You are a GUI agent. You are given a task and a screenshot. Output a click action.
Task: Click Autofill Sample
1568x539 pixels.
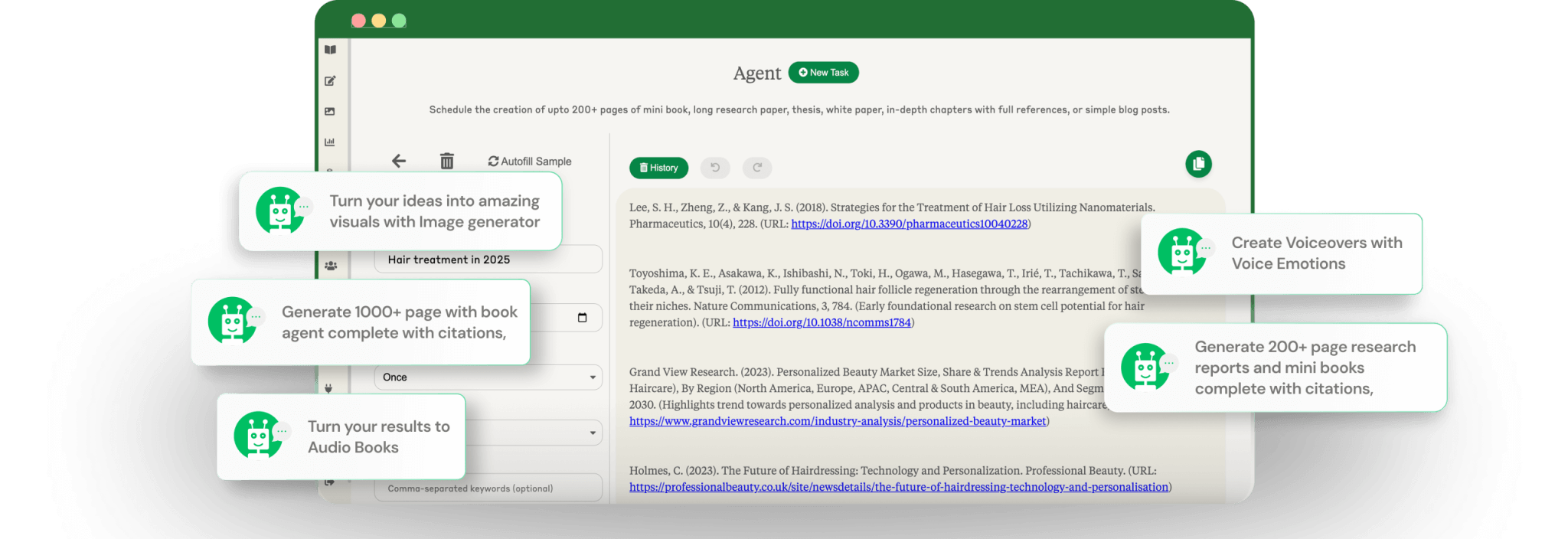pos(530,162)
